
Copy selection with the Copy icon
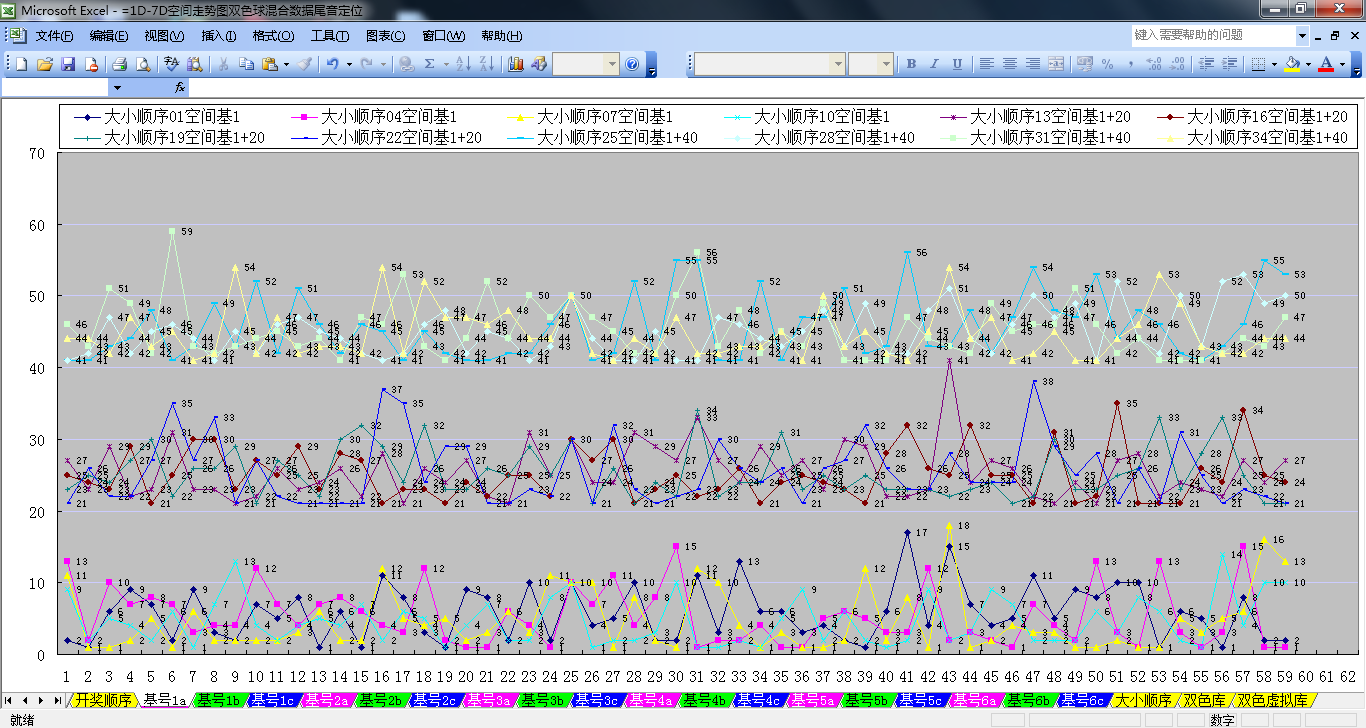(246, 64)
